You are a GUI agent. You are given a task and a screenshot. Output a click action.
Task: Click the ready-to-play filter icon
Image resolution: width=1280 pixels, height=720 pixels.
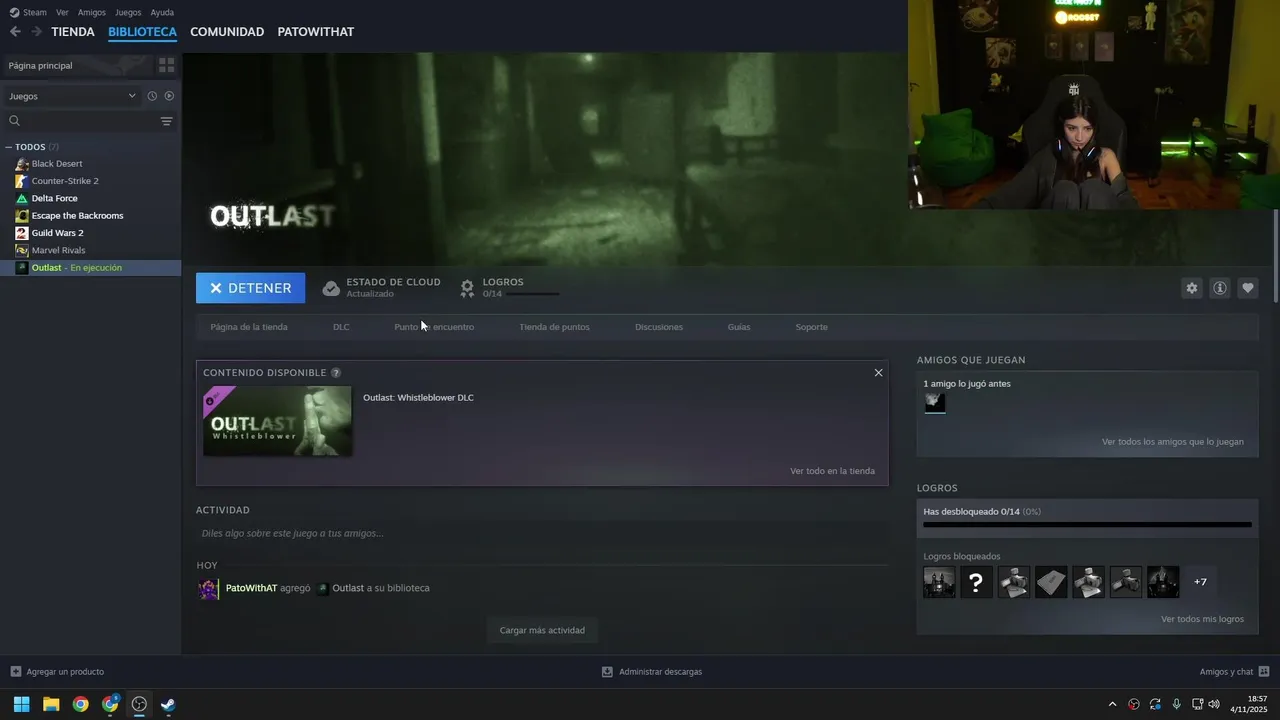point(169,96)
